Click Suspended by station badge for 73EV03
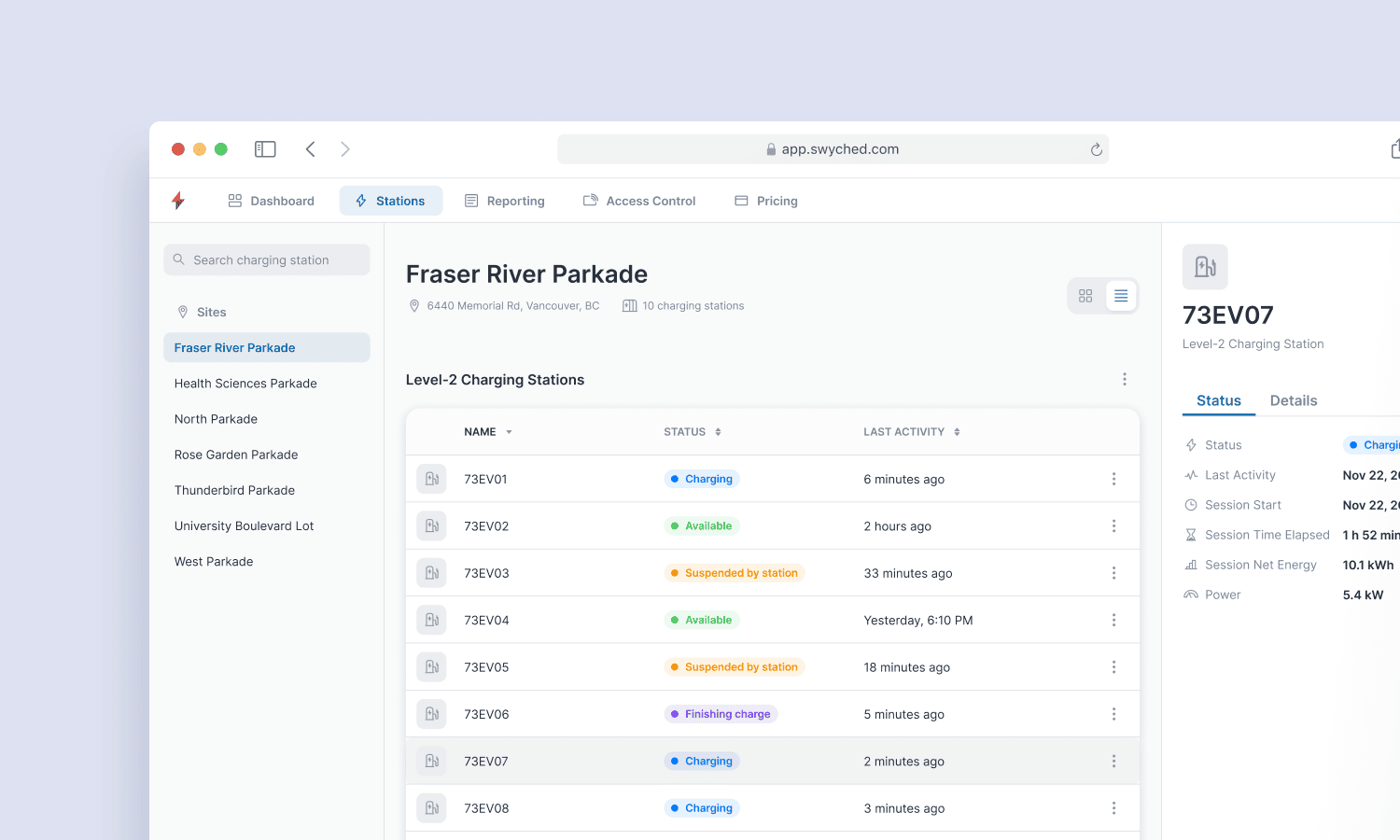This screenshot has height=840, width=1400. 735,573
